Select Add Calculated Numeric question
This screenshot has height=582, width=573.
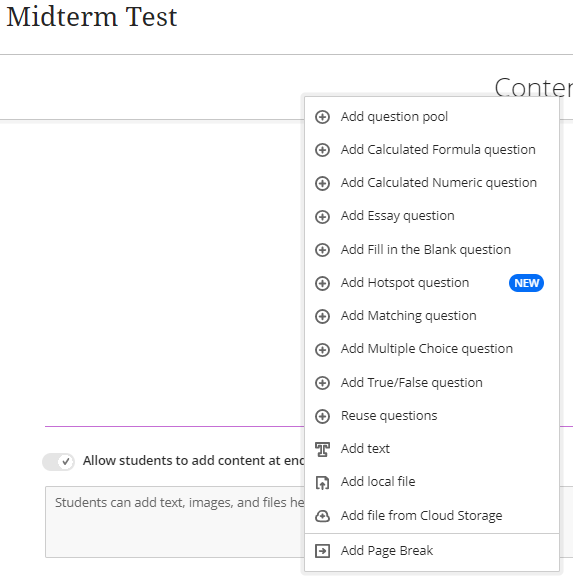click(x=432, y=183)
